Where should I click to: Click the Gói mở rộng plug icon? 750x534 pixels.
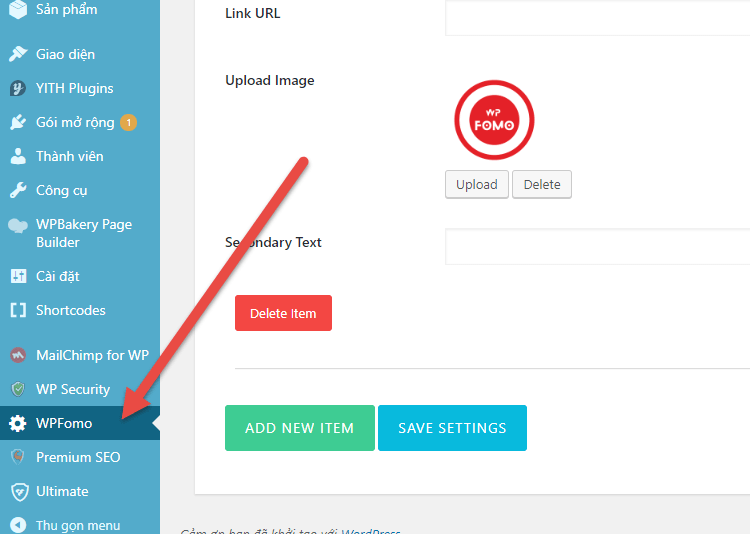(18, 122)
